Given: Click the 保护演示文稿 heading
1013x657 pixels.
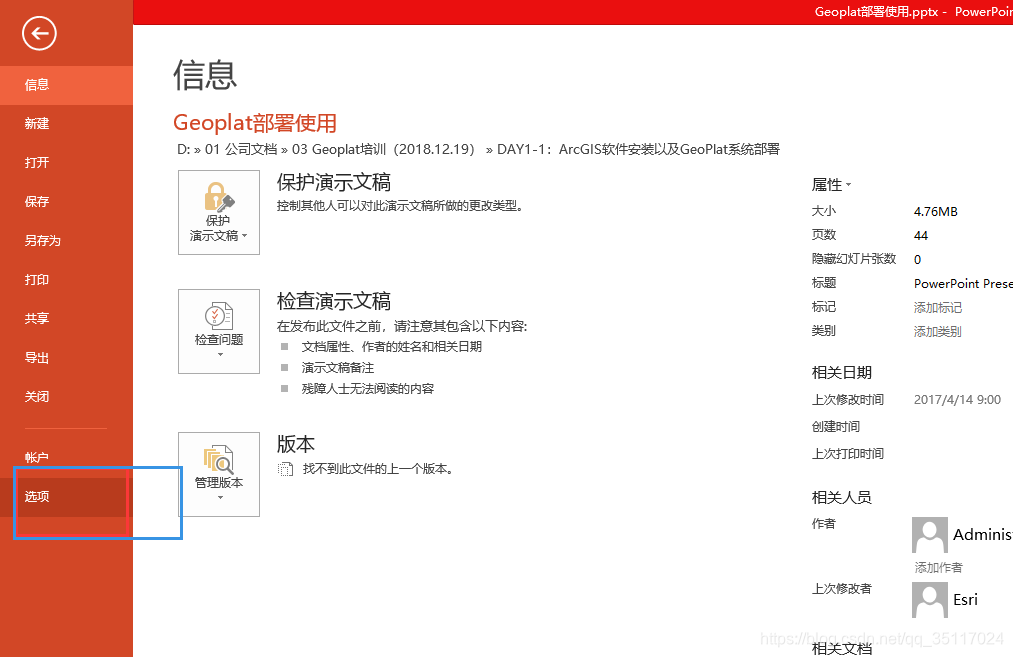Looking at the screenshot, I should click(x=333, y=183).
